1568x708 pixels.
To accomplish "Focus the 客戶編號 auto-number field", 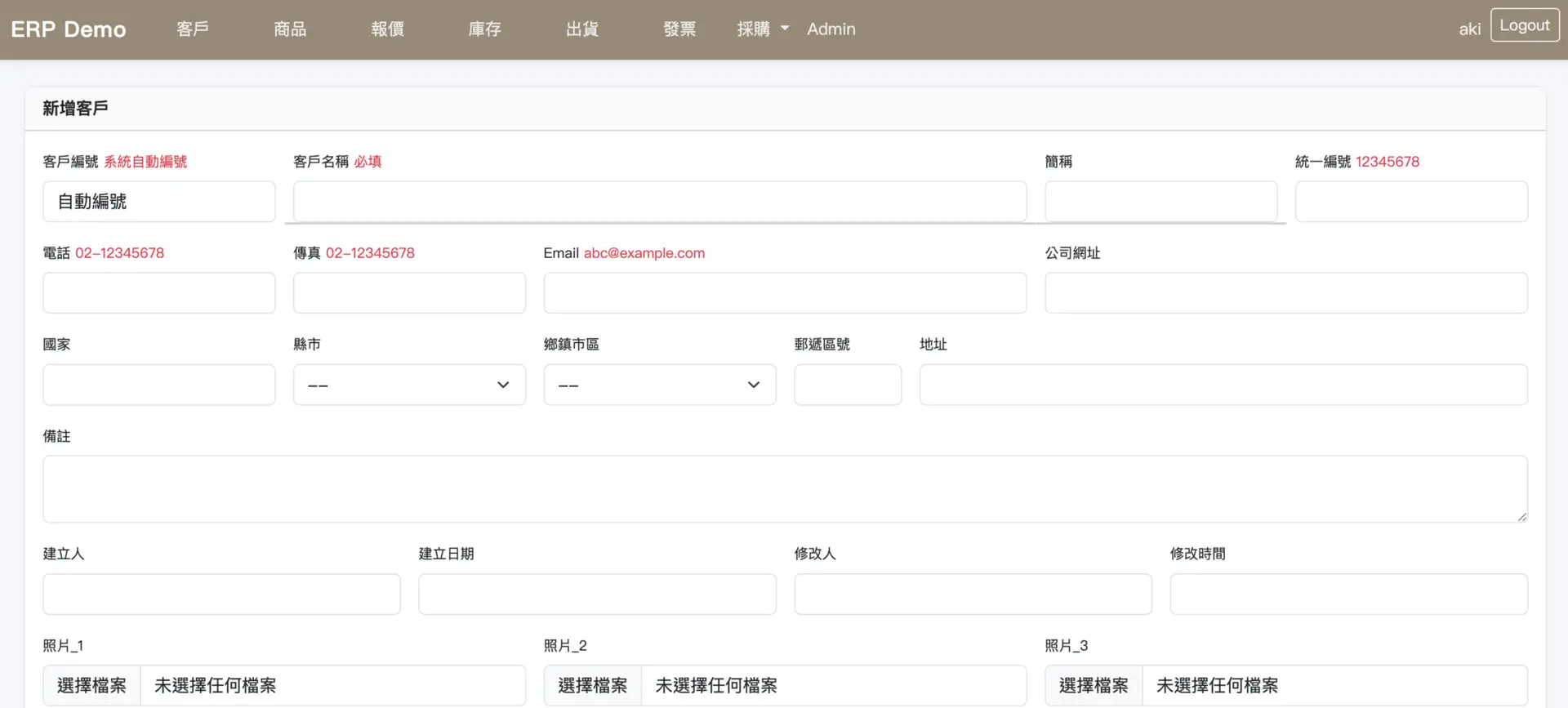I will 159,202.
